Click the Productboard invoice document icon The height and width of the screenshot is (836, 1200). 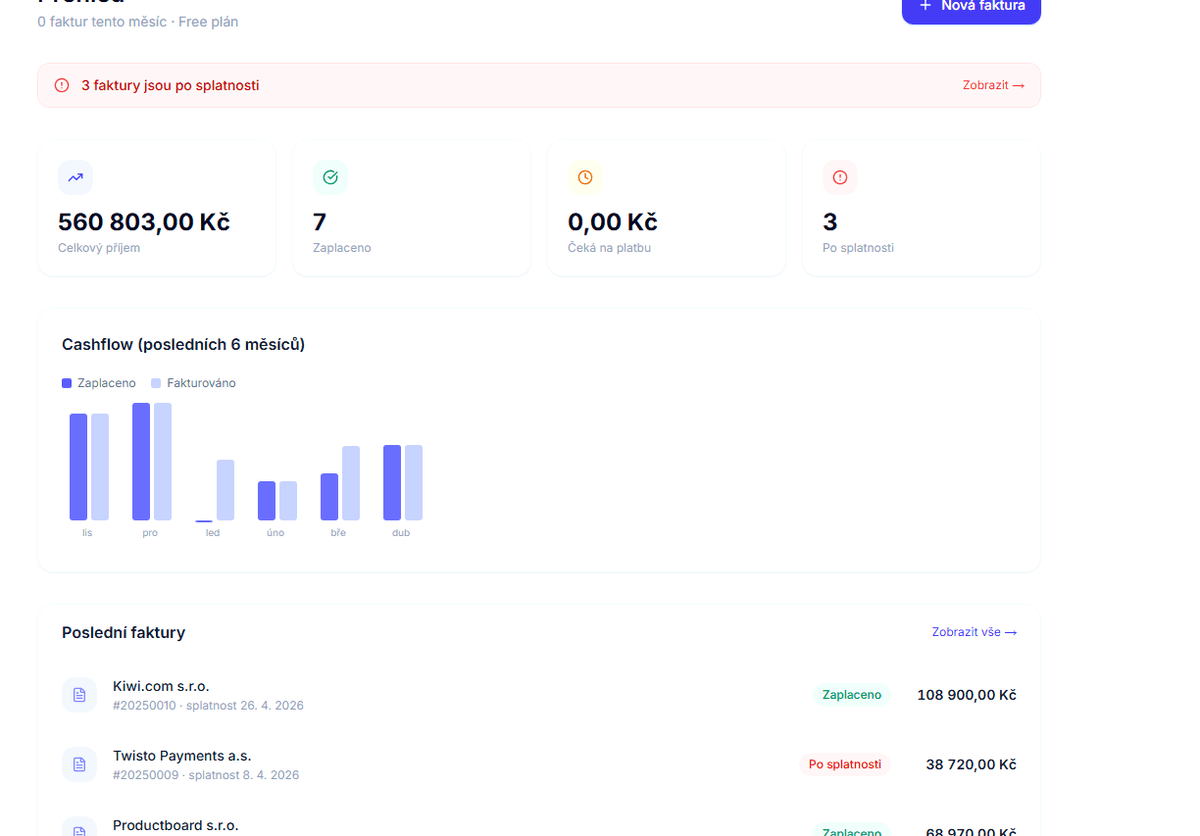pyautogui.click(x=79, y=827)
